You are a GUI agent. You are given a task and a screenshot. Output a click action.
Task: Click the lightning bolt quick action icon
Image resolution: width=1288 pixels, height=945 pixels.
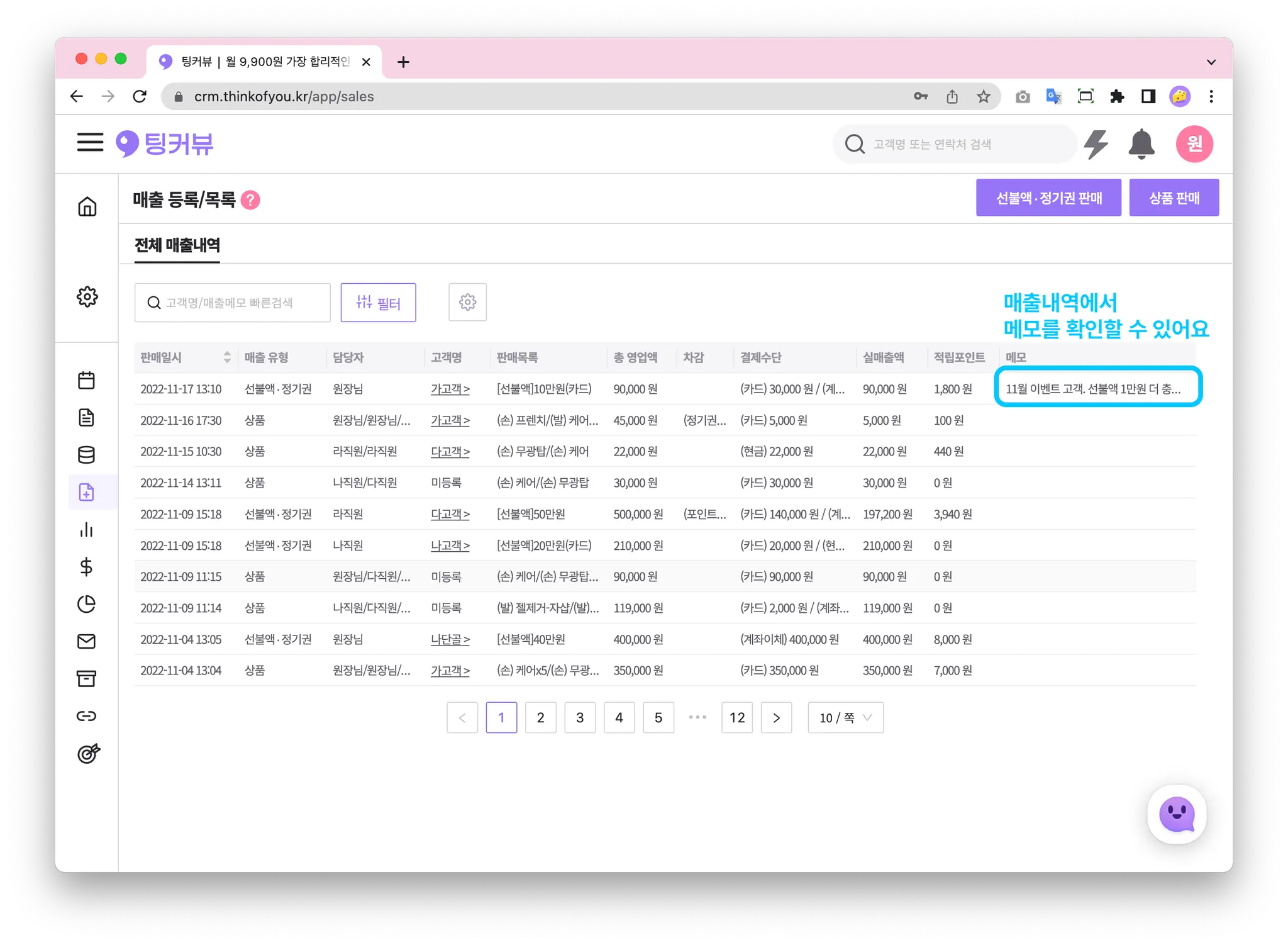1096,144
